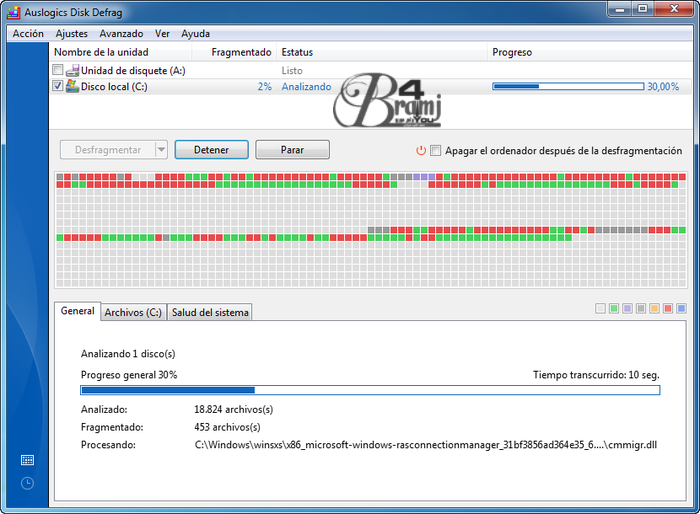This screenshot has height=514, width=700.
Task: Open the Ayuda menu
Action: point(195,33)
